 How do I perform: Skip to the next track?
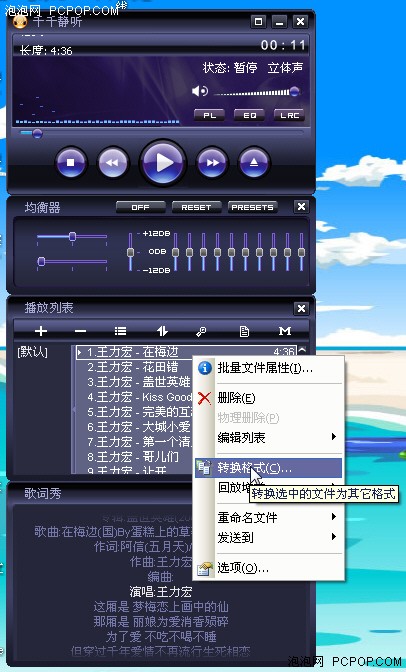click(x=212, y=162)
